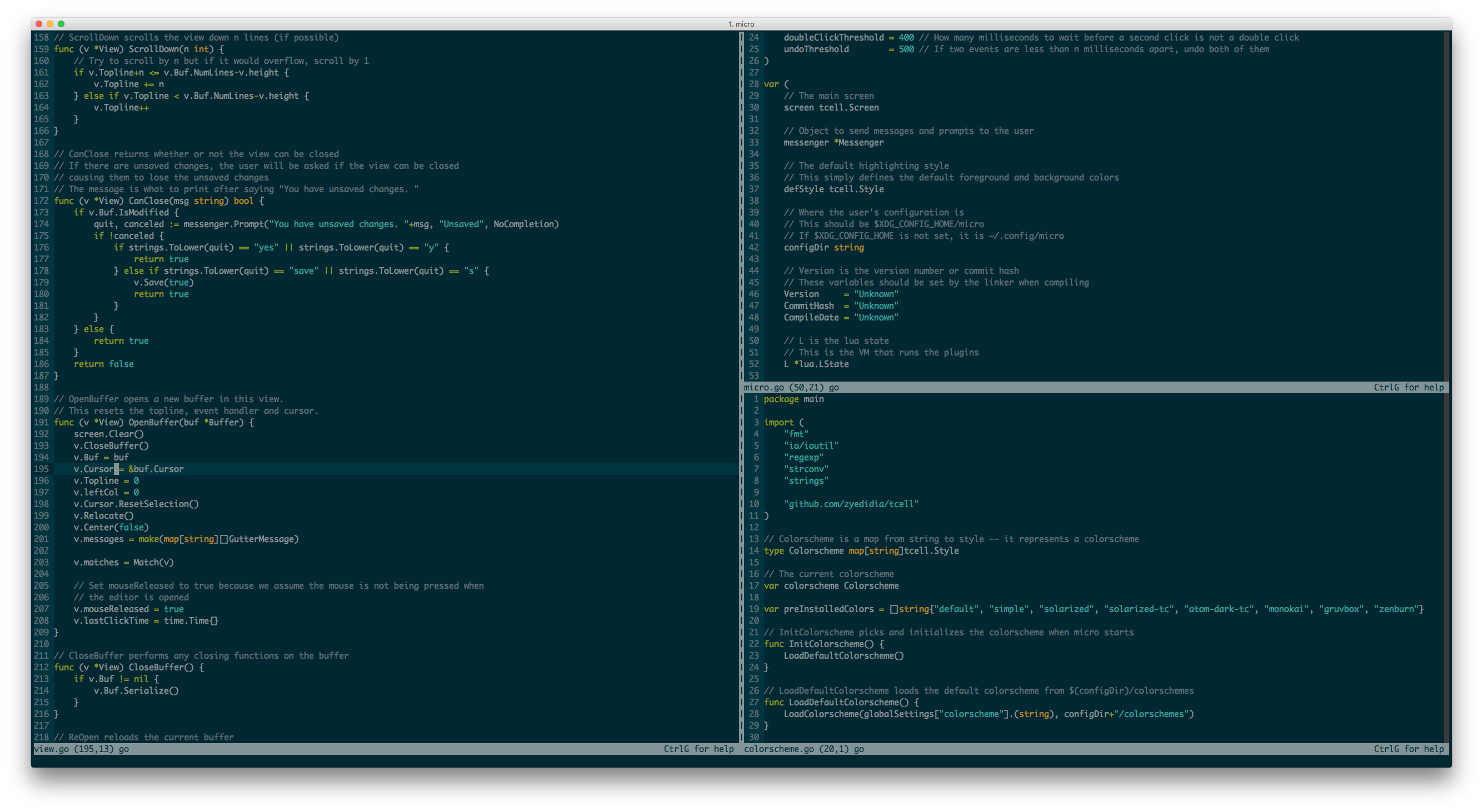Image resolution: width=1483 pixels, height=812 pixels.
Task: Click the 'Unknown' version string on line 46
Action: pos(876,293)
